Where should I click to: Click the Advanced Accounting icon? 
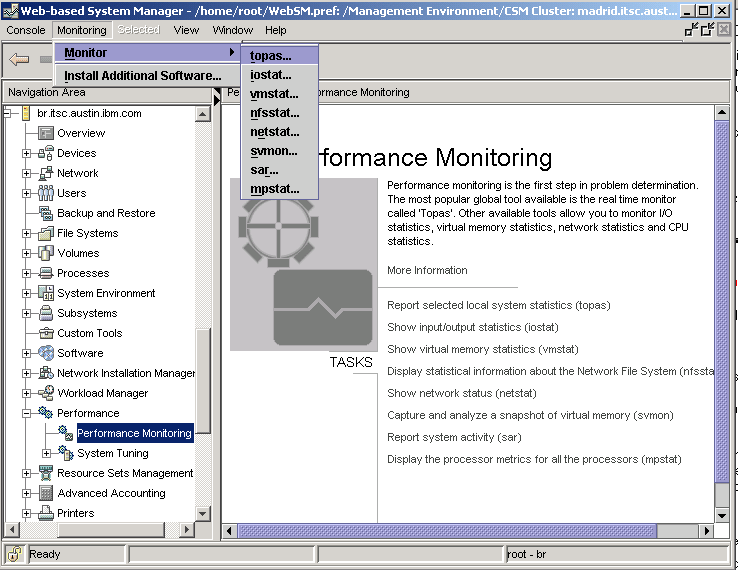(46, 493)
